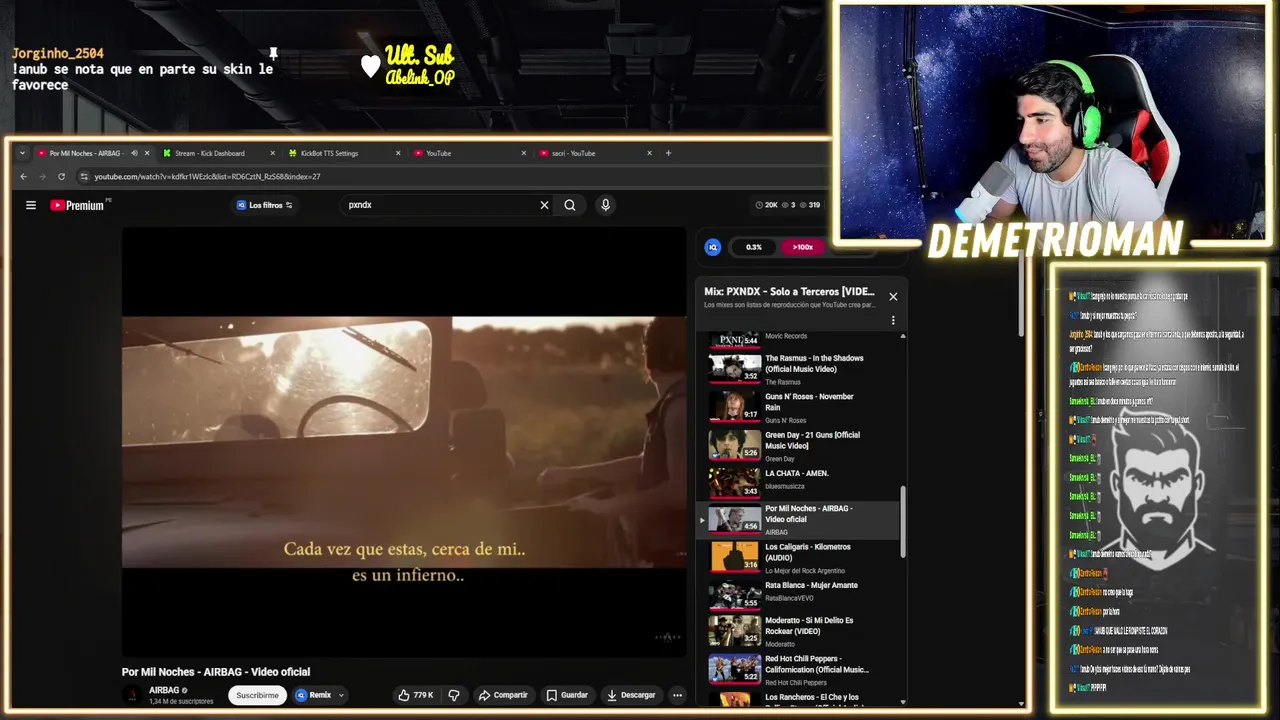Click the >100x red stat pill
The height and width of the screenshot is (720, 1280).
point(802,247)
